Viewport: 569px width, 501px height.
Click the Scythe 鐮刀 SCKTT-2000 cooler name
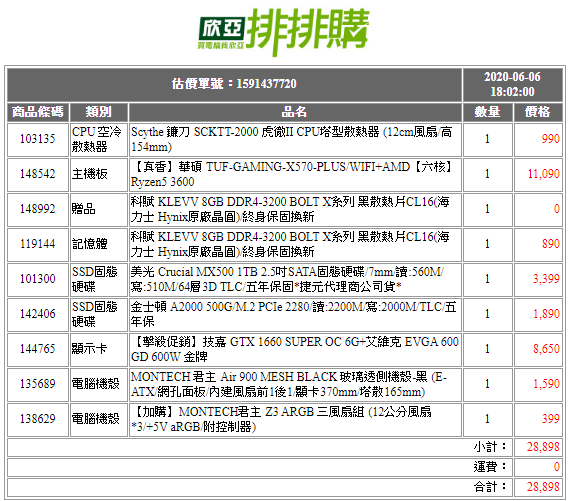292,139
